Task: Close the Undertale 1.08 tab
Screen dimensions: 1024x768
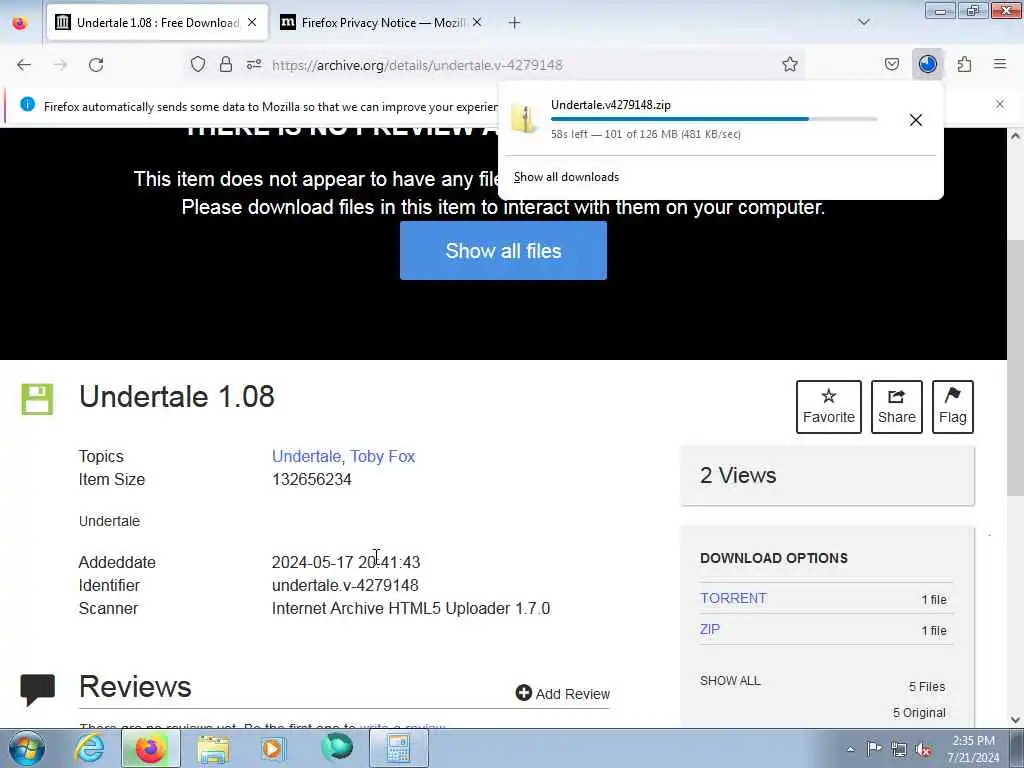Action: coord(252,23)
